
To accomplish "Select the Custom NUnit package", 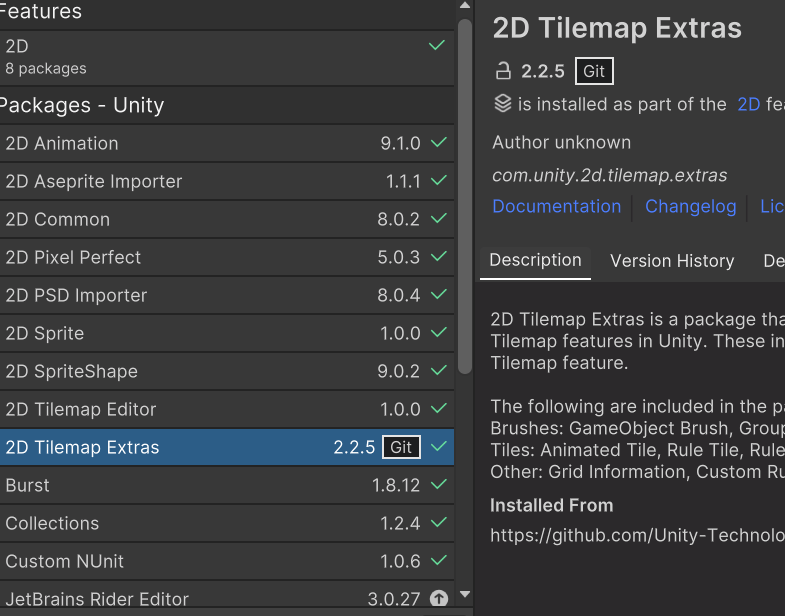I will (227, 561).
